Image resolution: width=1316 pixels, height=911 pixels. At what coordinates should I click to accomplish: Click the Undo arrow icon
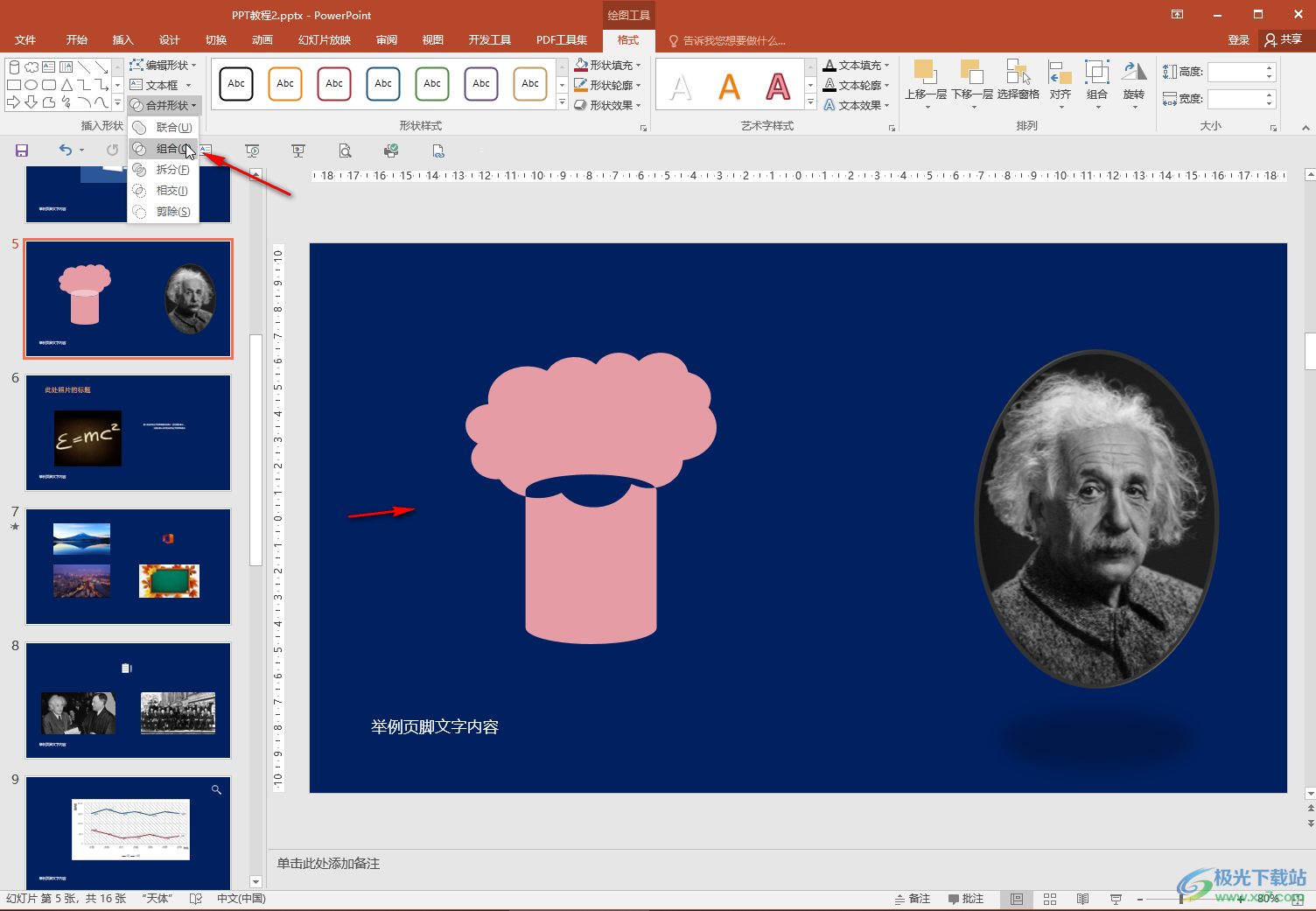pyautogui.click(x=66, y=151)
